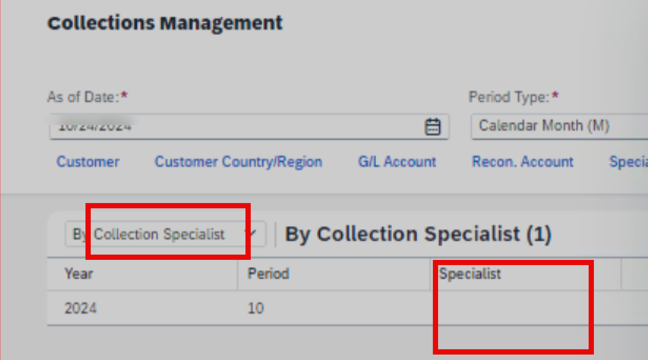Expand the chevron arrow of view selector
This screenshot has height=360, width=648.
(x=251, y=234)
